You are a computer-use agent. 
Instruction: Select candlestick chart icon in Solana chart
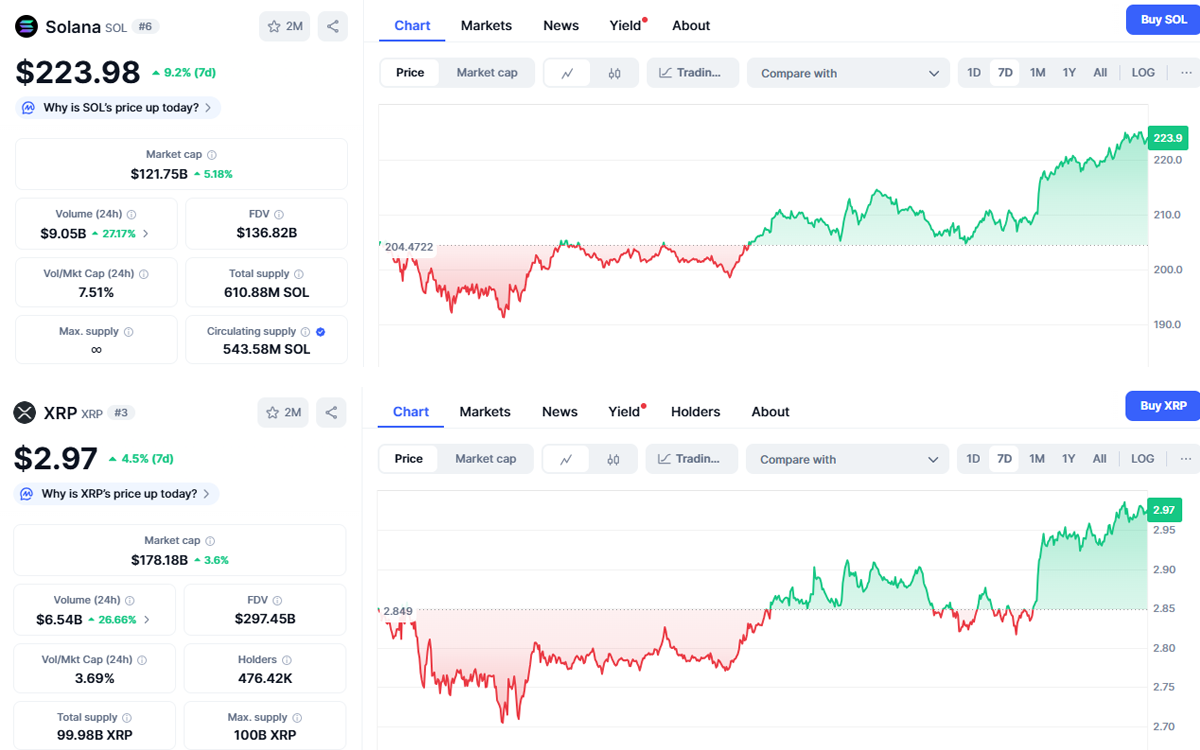tap(615, 73)
